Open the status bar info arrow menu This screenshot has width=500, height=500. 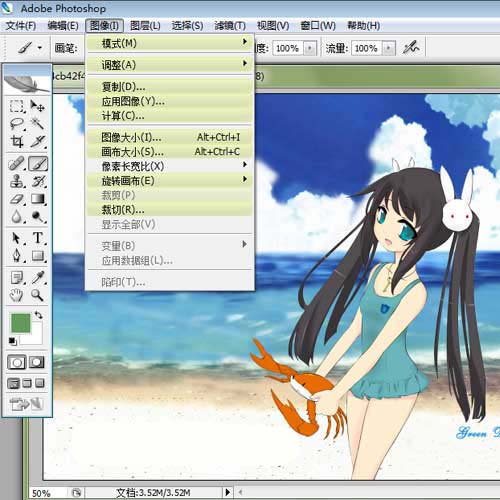click(228, 492)
